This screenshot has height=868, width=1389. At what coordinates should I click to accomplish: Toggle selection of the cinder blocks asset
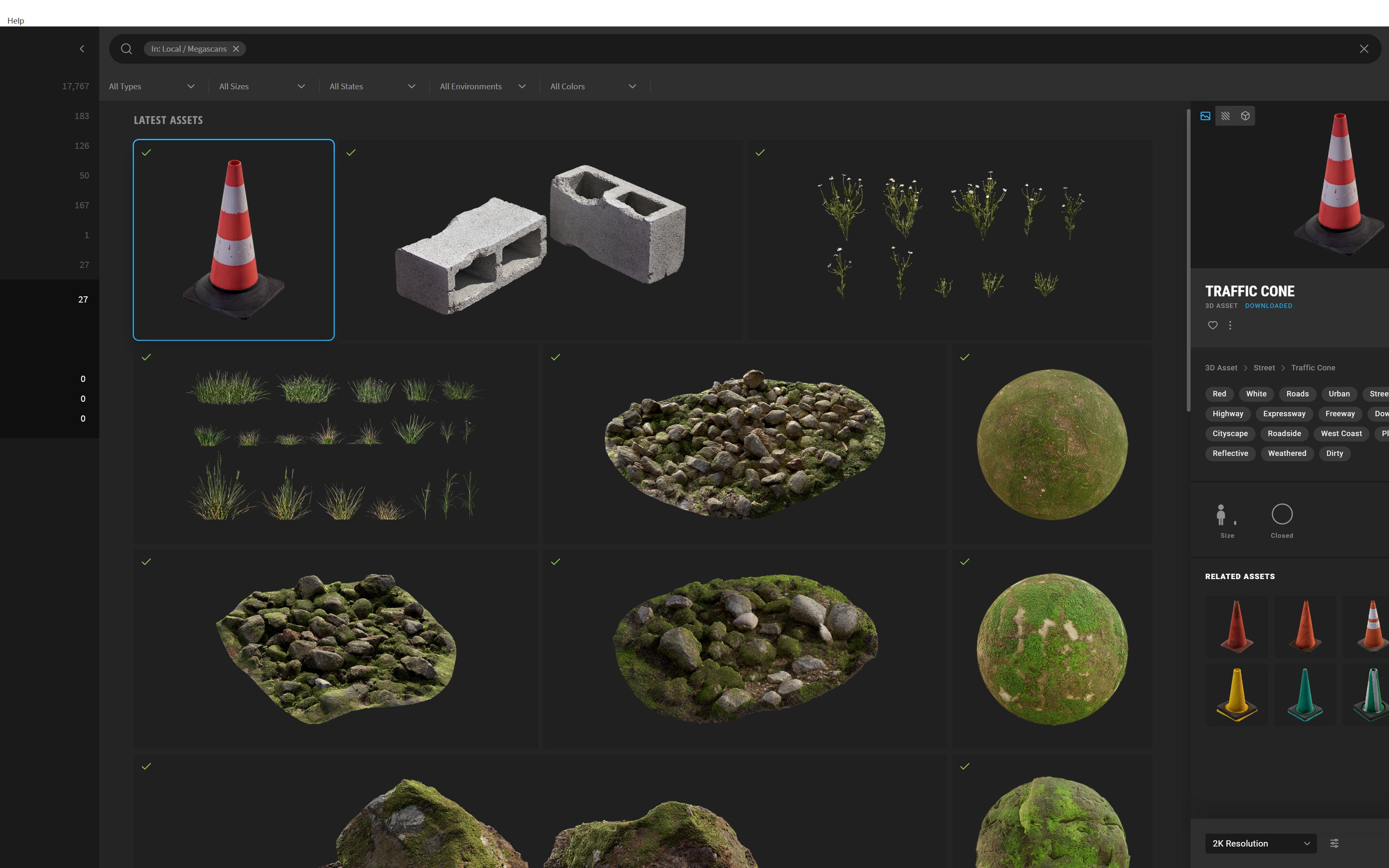[x=351, y=153]
